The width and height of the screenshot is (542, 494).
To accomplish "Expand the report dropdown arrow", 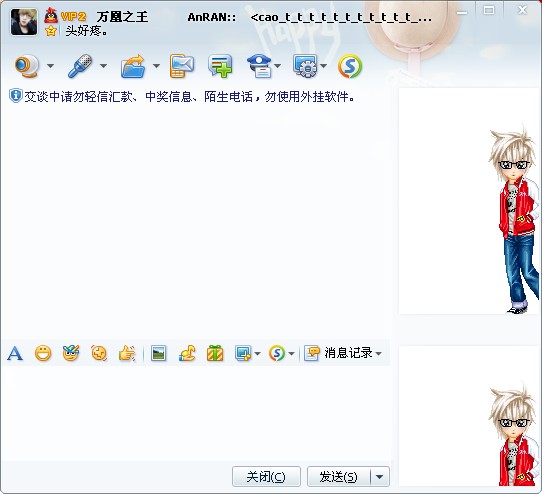I will pyautogui.click(x=277, y=65).
